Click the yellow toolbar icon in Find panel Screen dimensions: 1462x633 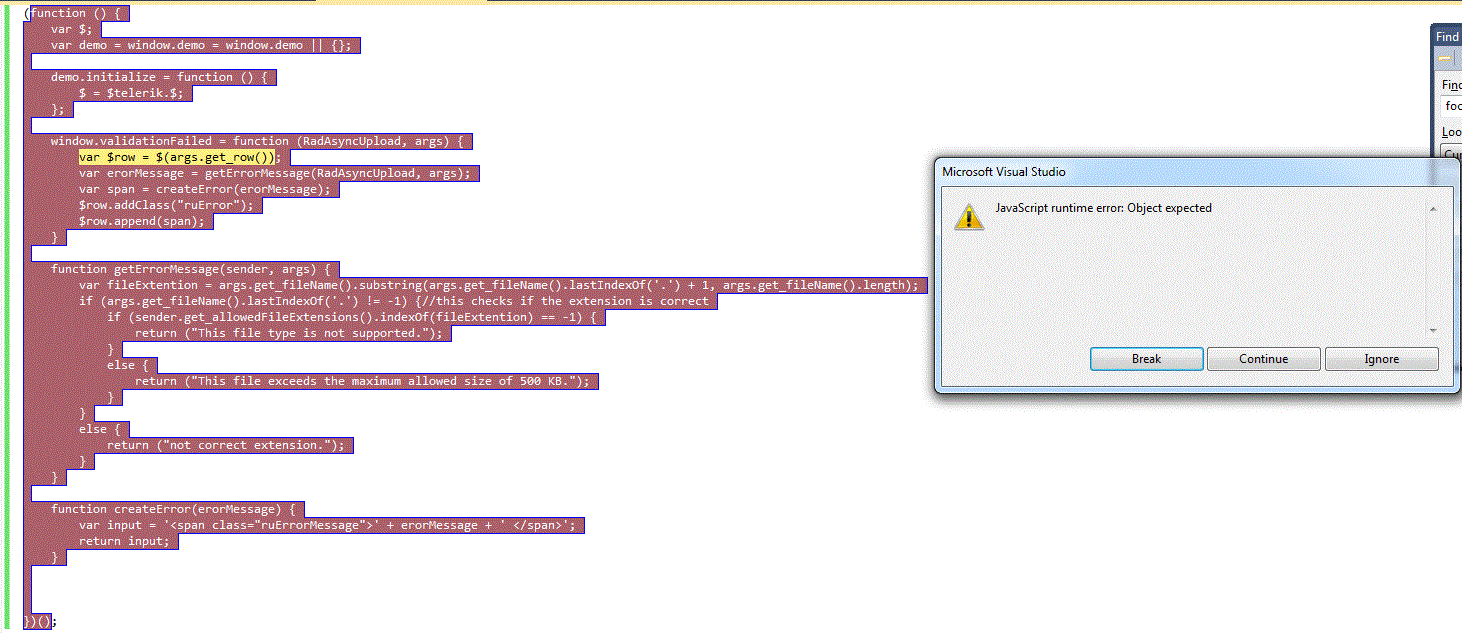1445,59
